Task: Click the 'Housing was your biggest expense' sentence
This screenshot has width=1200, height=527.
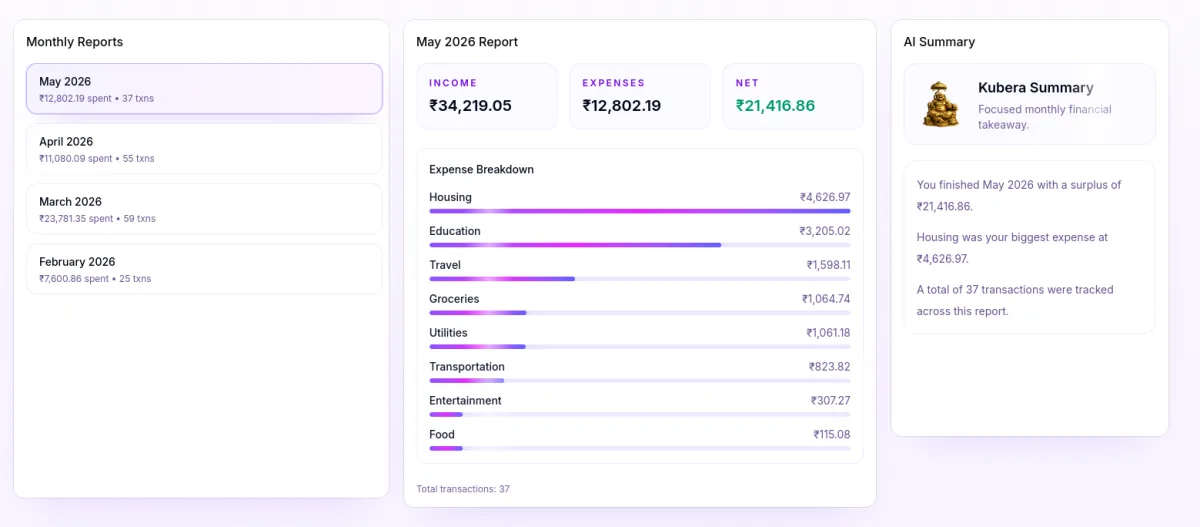Action: tap(1013, 248)
